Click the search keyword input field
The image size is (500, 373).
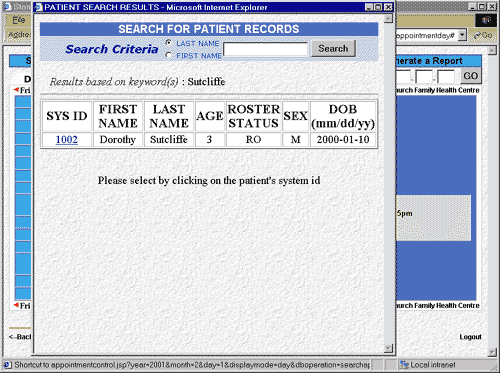tap(265, 49)
